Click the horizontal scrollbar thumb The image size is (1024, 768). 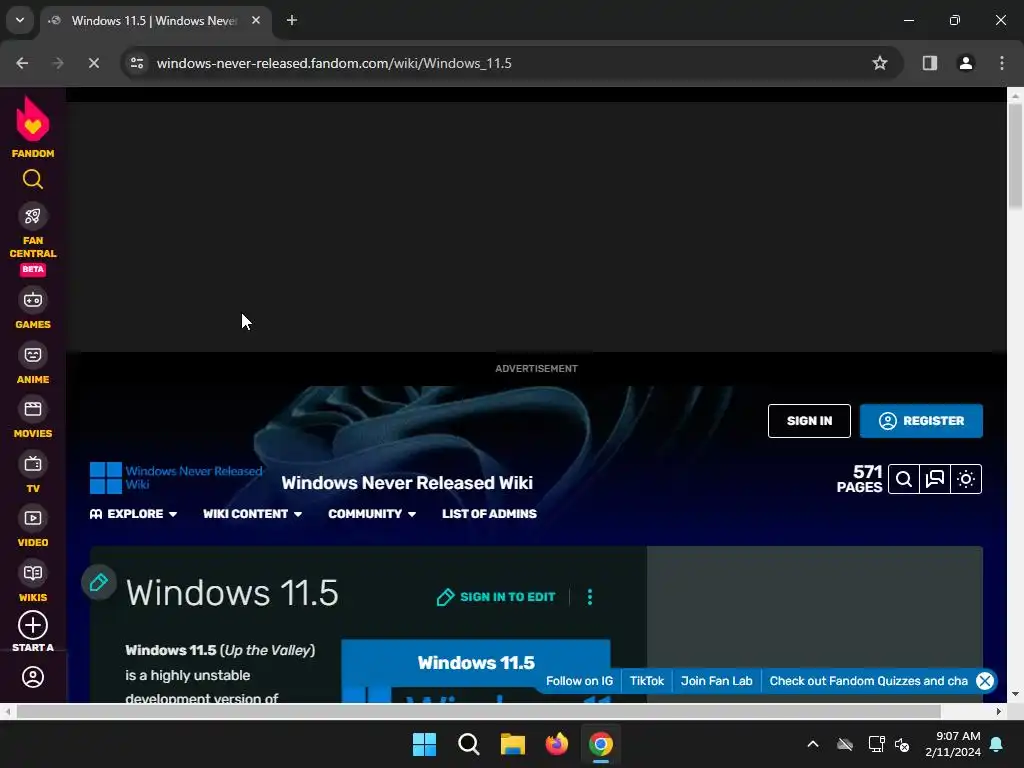[478, 711]
